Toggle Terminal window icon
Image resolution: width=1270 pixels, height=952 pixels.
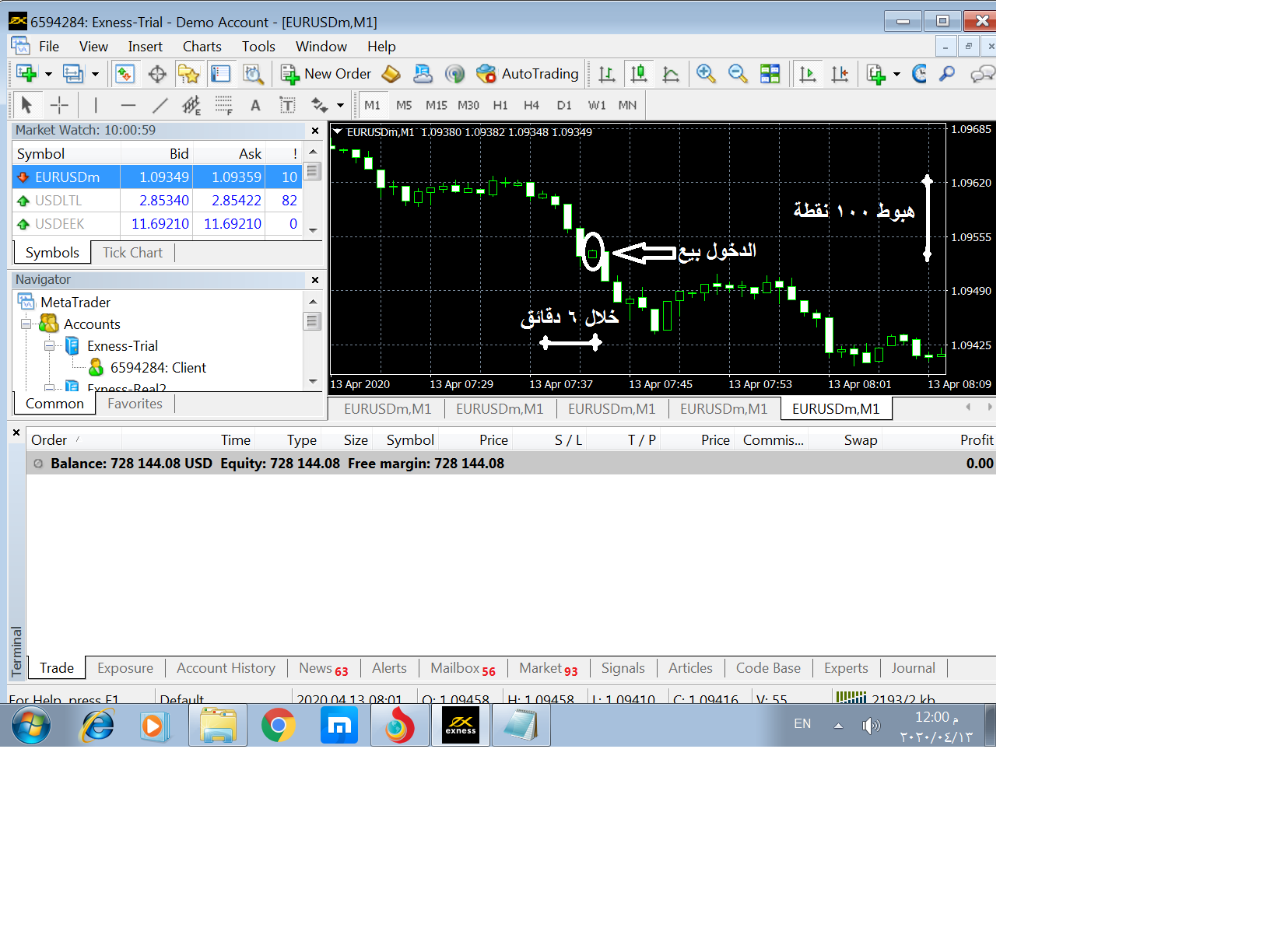click(221, 74)
